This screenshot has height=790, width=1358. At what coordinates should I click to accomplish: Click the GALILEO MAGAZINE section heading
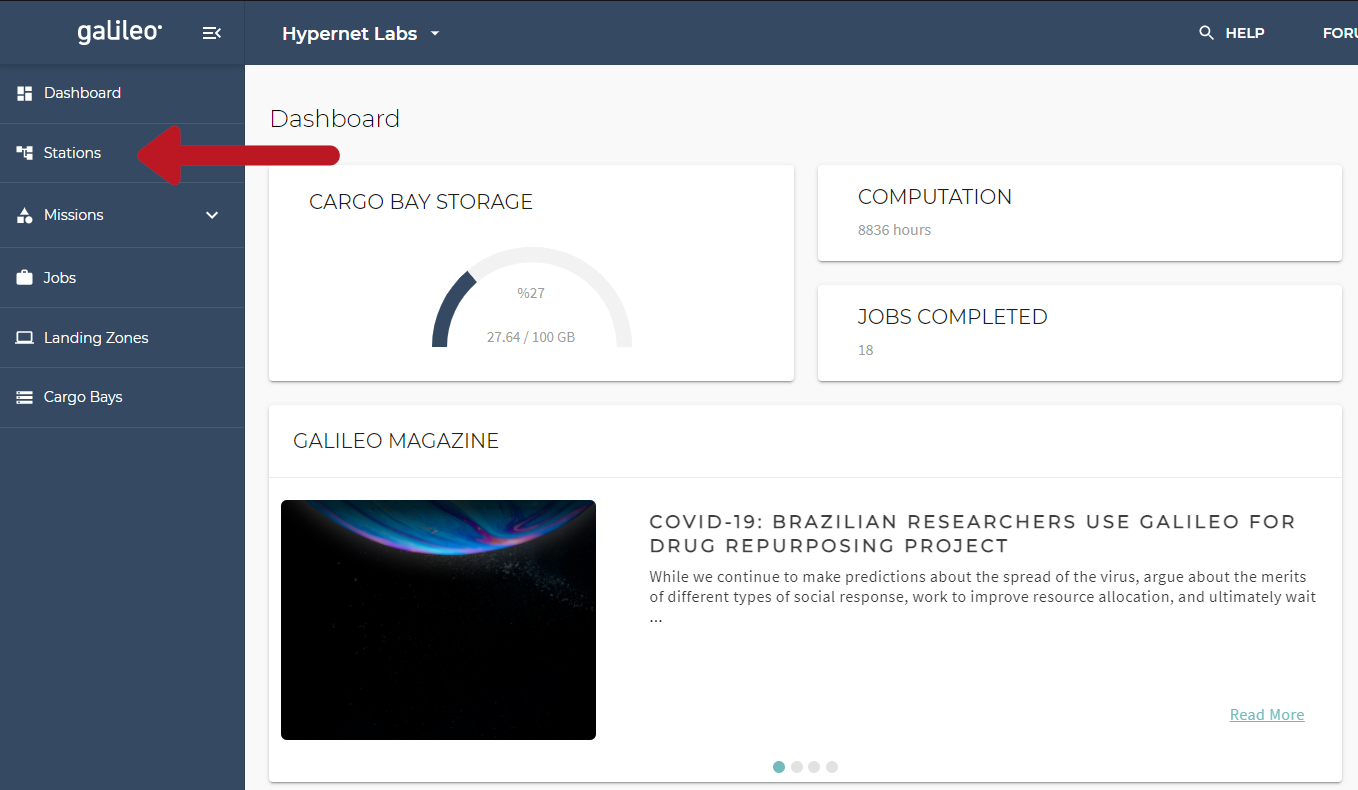396,441
